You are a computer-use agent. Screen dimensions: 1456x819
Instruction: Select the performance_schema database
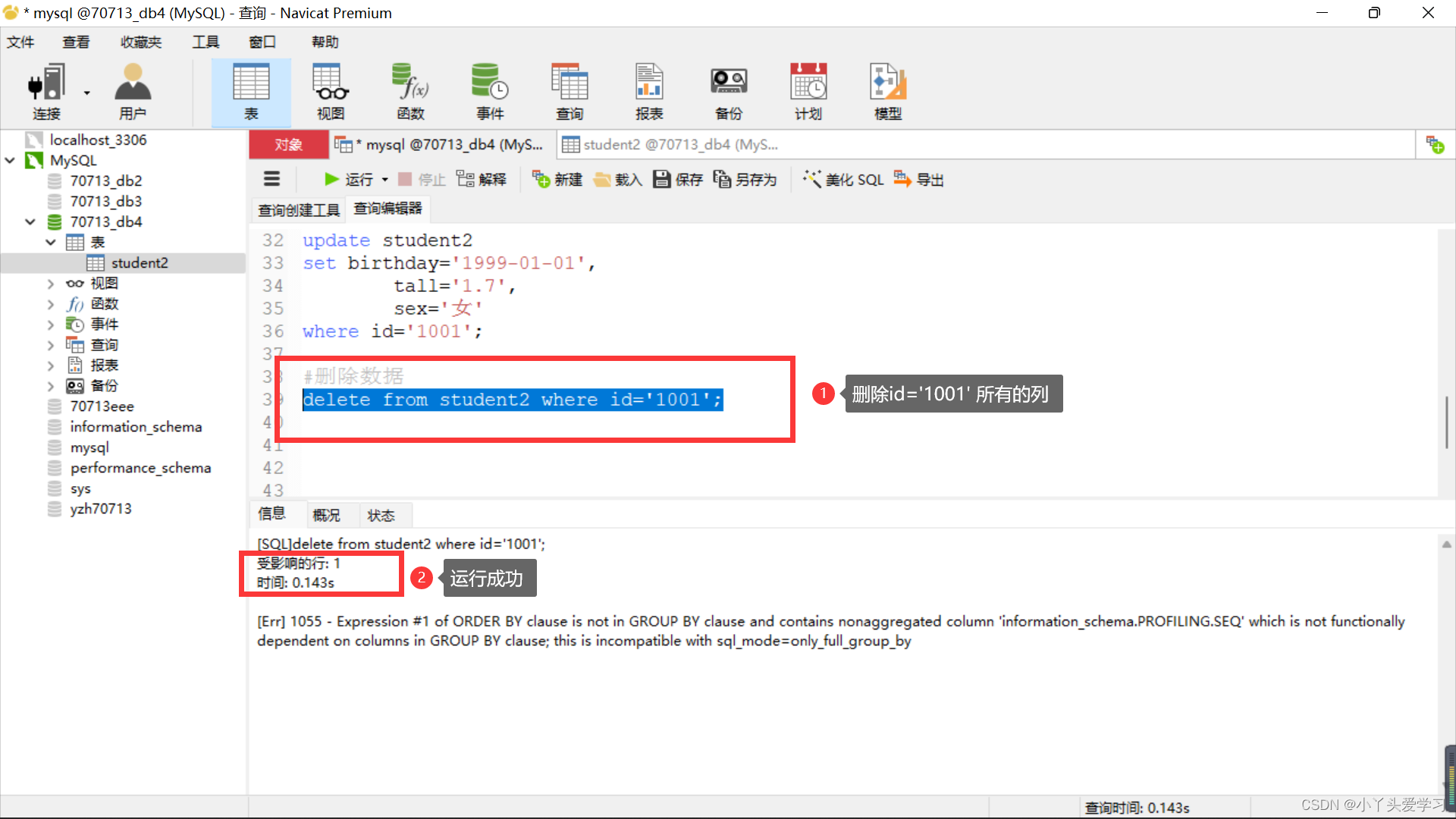[140, 468]
